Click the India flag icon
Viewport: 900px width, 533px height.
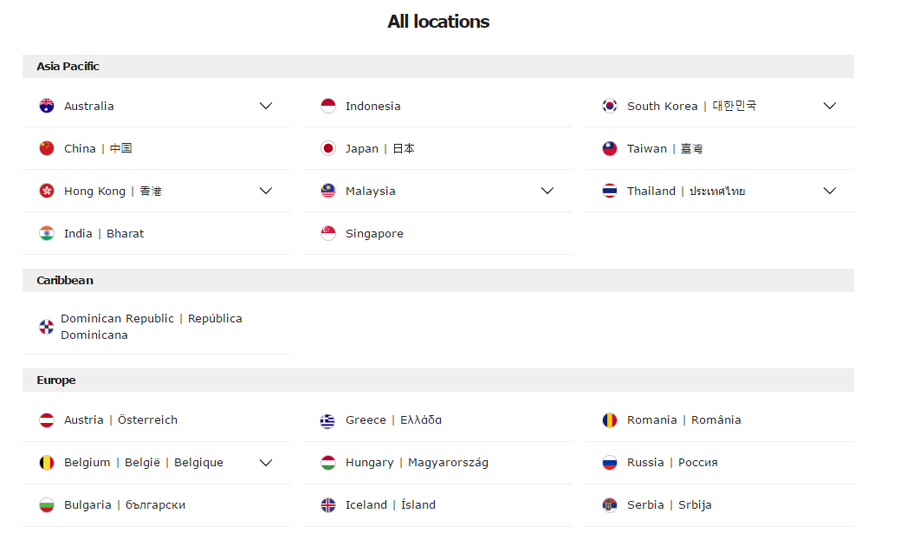[47, 234]
